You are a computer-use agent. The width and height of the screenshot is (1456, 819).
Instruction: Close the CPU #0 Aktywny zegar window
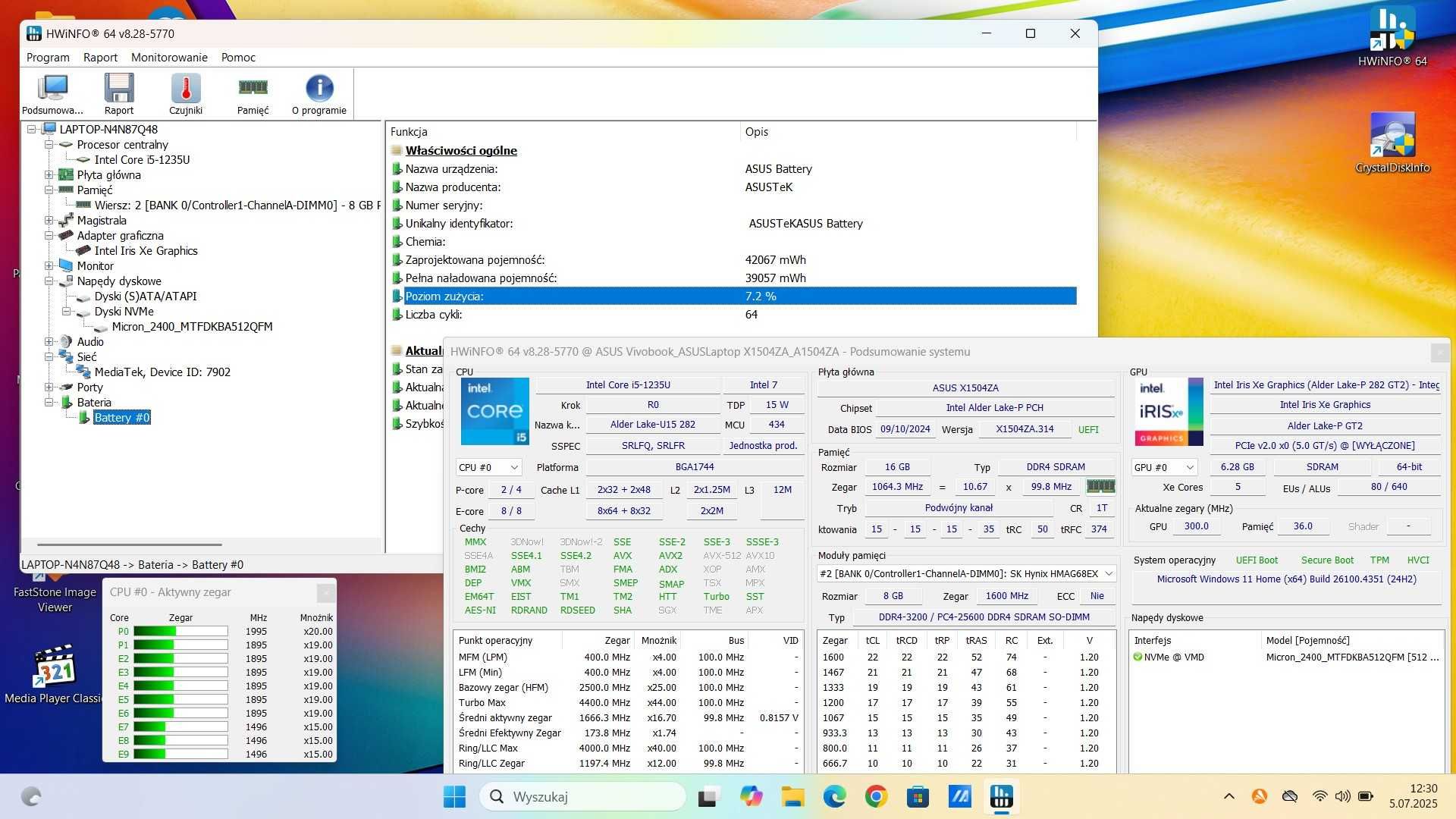point(325,592)
